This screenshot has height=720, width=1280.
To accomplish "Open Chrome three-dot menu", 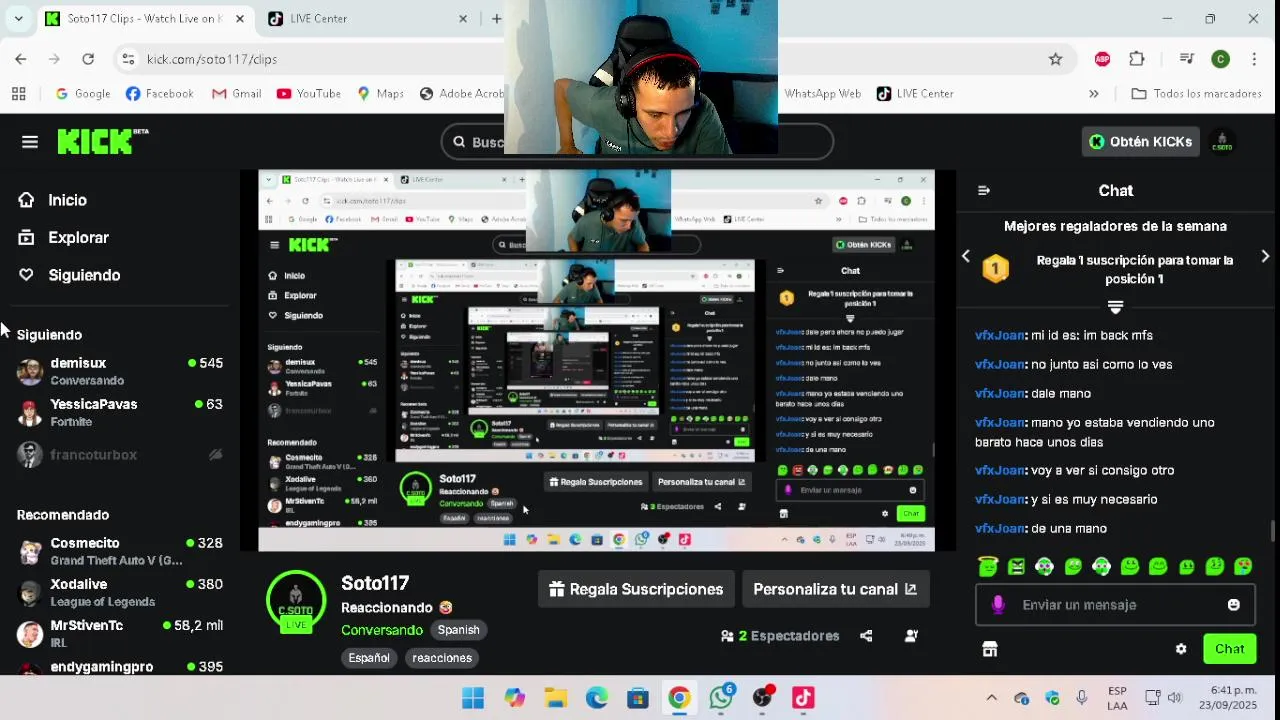I will click(1254, 59).
